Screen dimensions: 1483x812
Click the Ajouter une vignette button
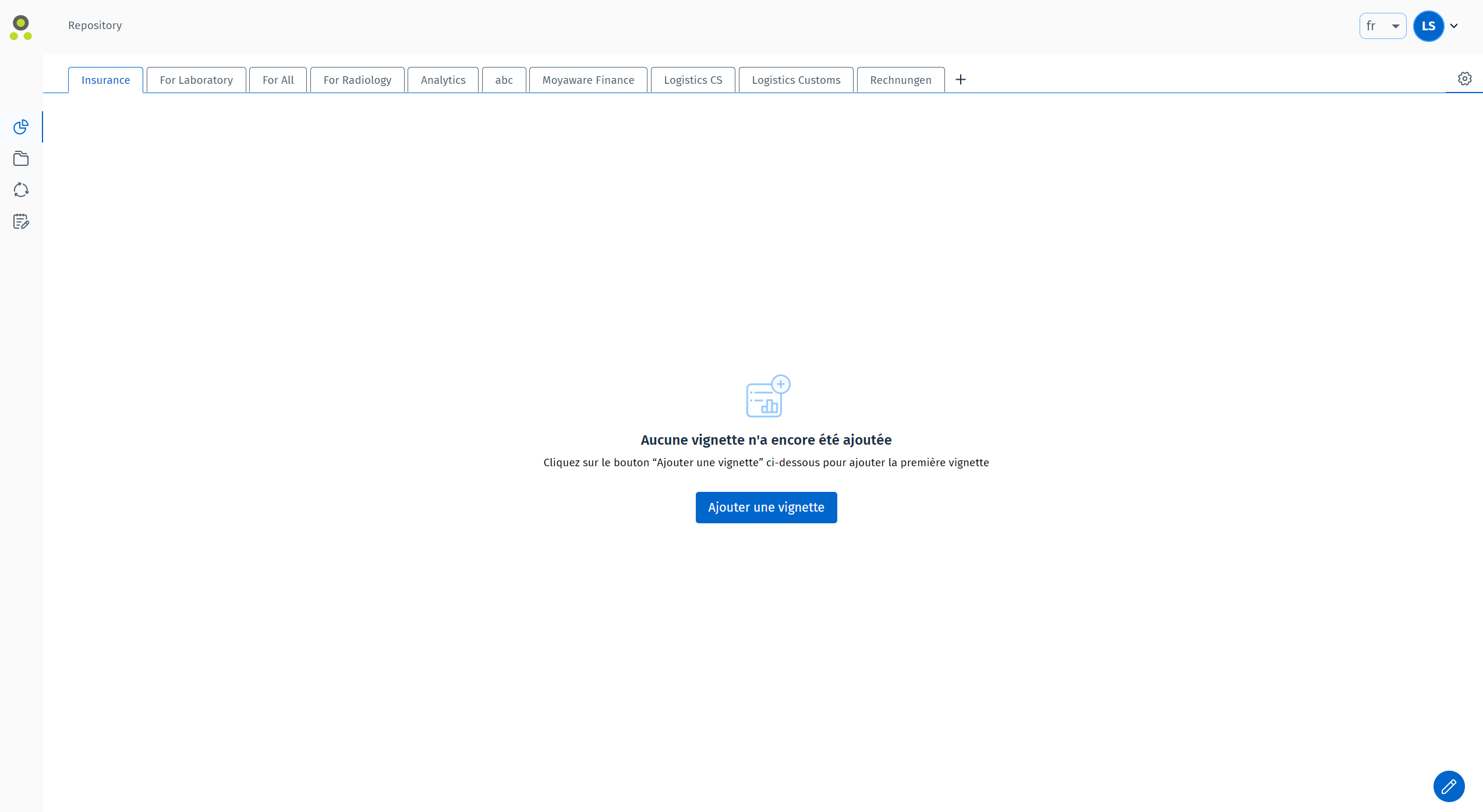pos(766,508)
